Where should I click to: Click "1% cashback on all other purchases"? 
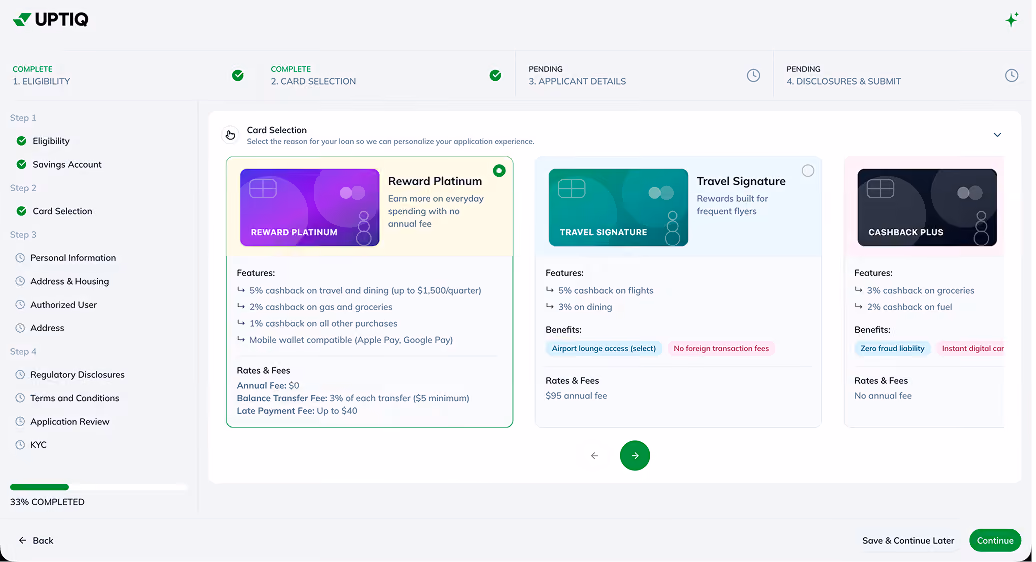(x=323, y=324)
